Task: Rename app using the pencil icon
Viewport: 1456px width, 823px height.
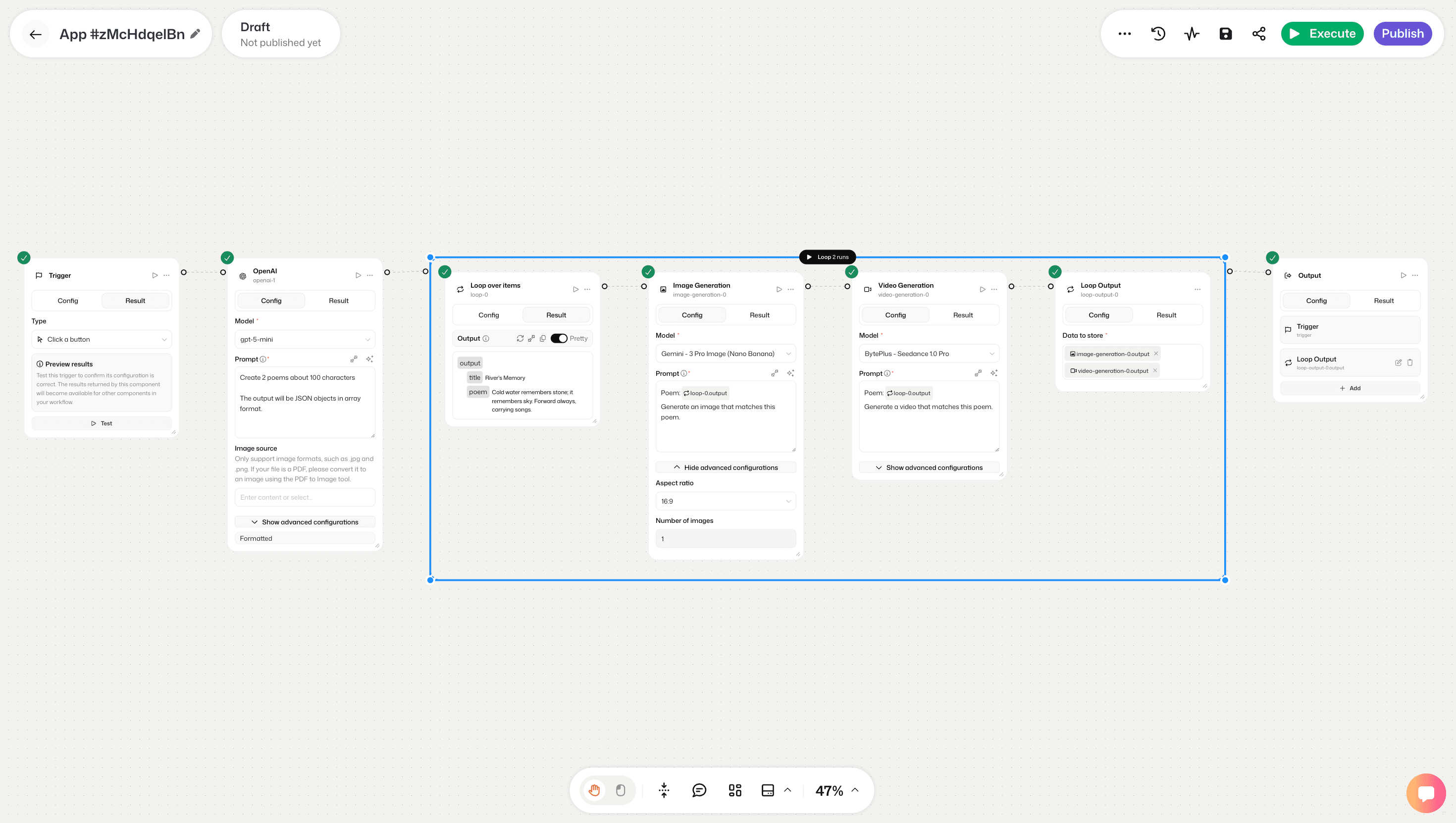Action: (x=195, y=34)
